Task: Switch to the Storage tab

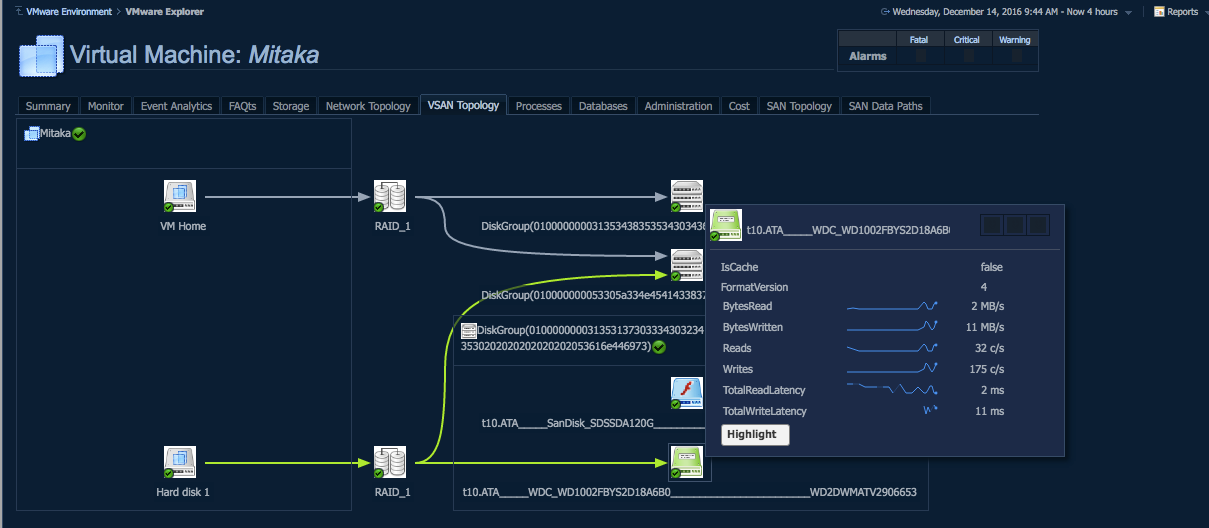Action: click(x=291, y=106)
